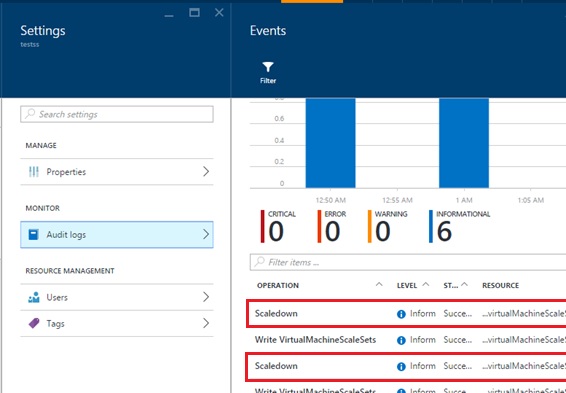Expand the Tags chevron

[x=206, y=323]
